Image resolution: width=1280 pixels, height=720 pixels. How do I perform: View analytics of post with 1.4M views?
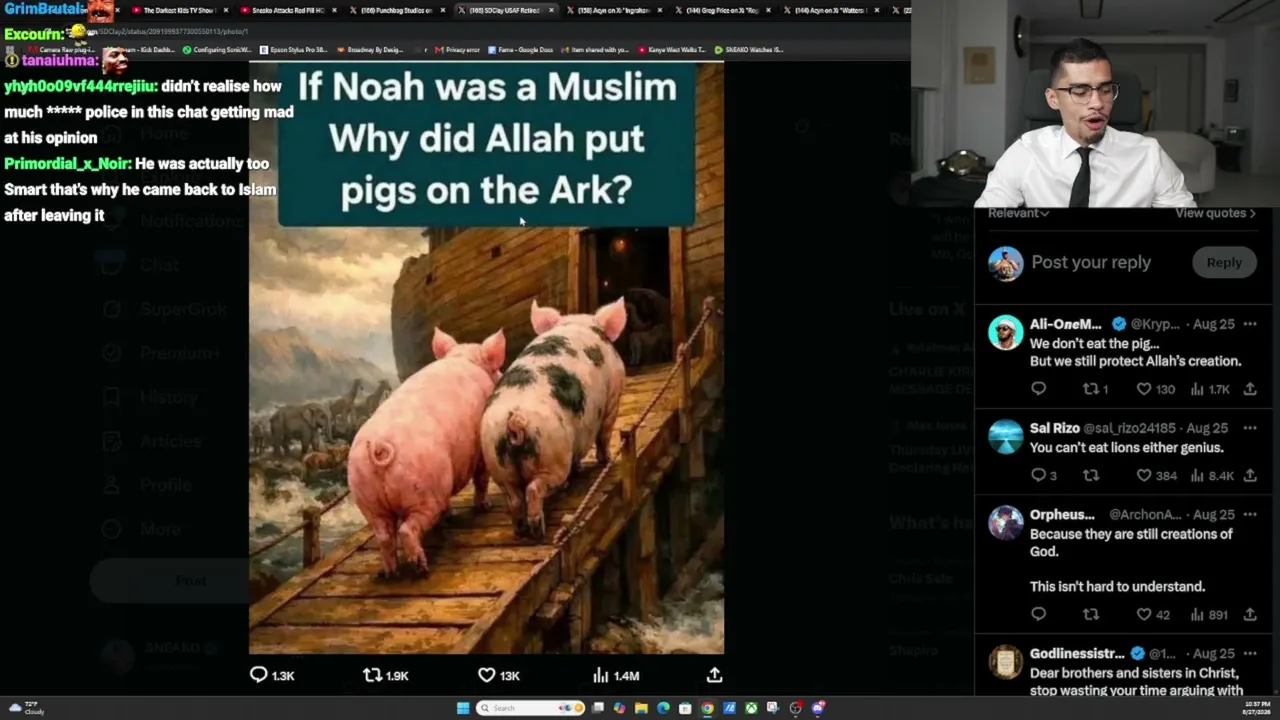point(616,675)
